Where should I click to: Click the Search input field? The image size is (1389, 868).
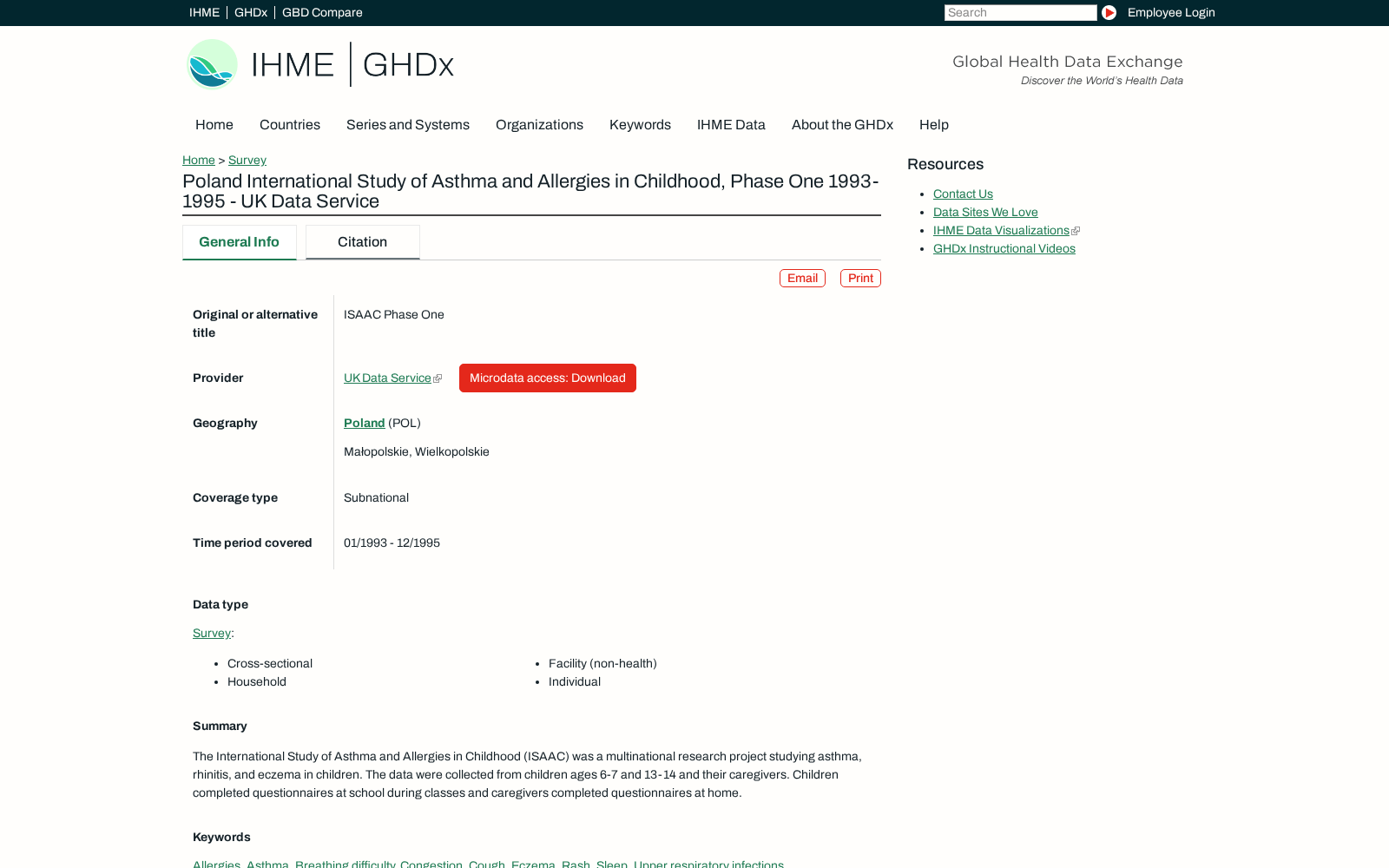coord(1020,12)
